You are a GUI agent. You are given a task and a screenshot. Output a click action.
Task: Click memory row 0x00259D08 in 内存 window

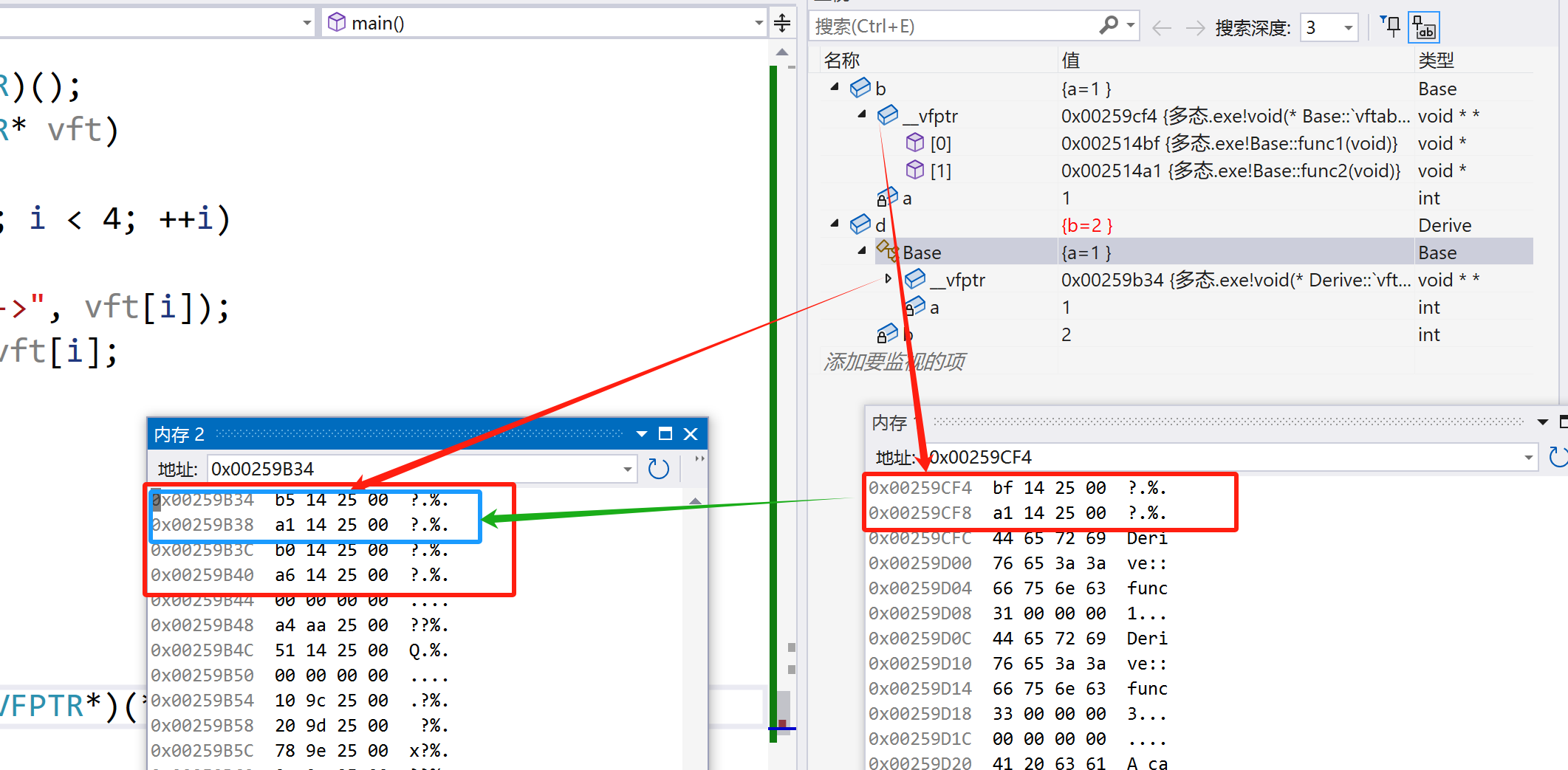pyautogui.click(x=1018, y=613)
